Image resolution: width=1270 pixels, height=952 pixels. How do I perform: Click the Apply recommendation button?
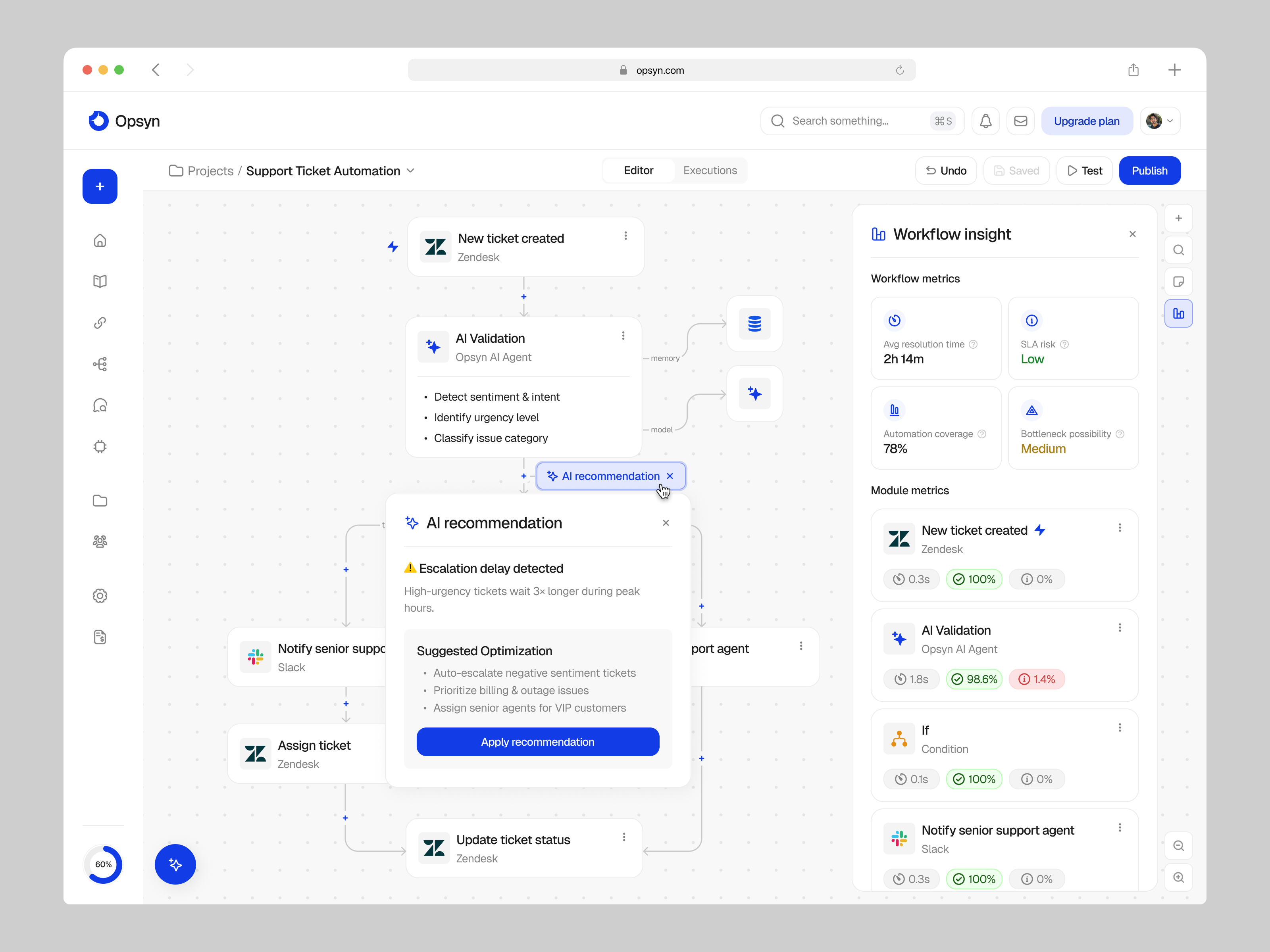(x=537, y=741)
